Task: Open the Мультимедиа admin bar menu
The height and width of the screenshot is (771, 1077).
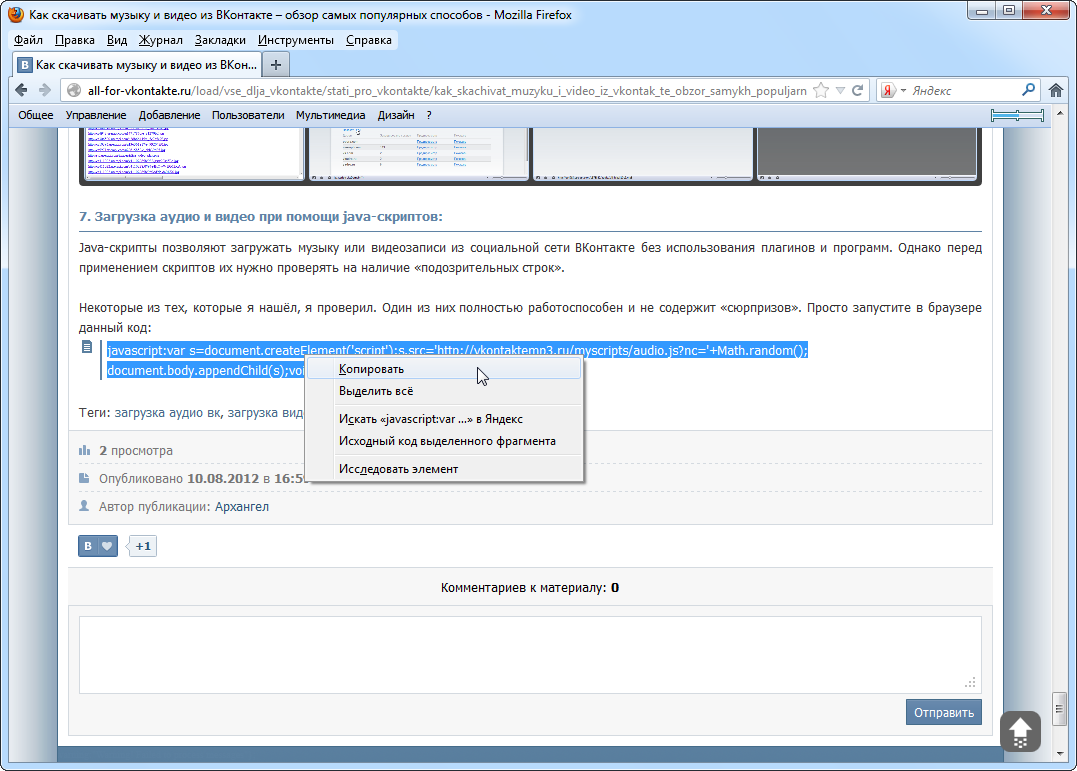Action: pos(330,115)
